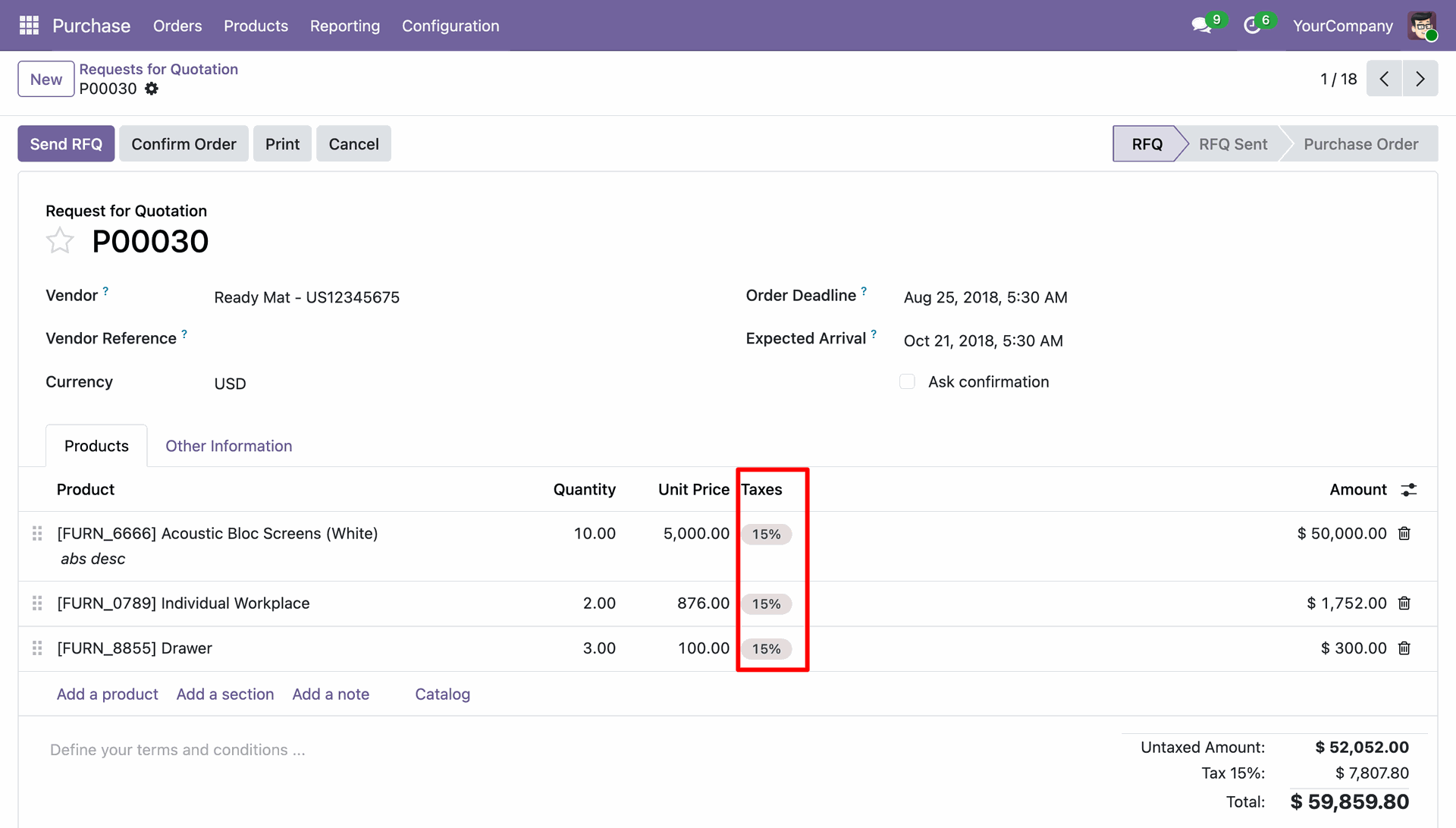The image size is (1456, 828).
Task: Enable the Ask confirmation checkbox
Action: [x=907, y=382]
